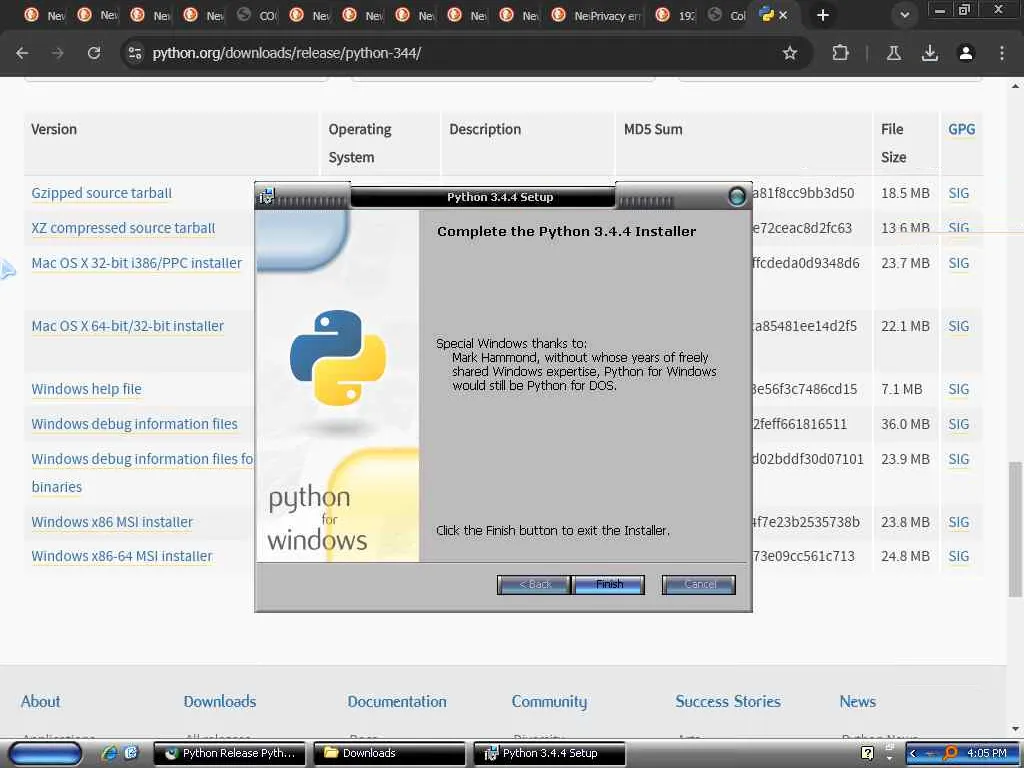Open the Success Stories footer link
The image size is (1024, 768).
point(728,701)
